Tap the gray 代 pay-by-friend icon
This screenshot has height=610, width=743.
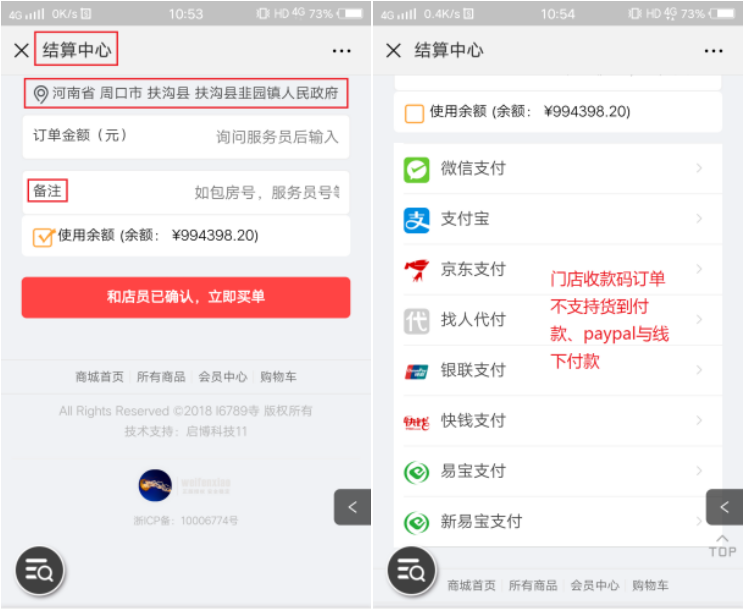click(416, 320)
